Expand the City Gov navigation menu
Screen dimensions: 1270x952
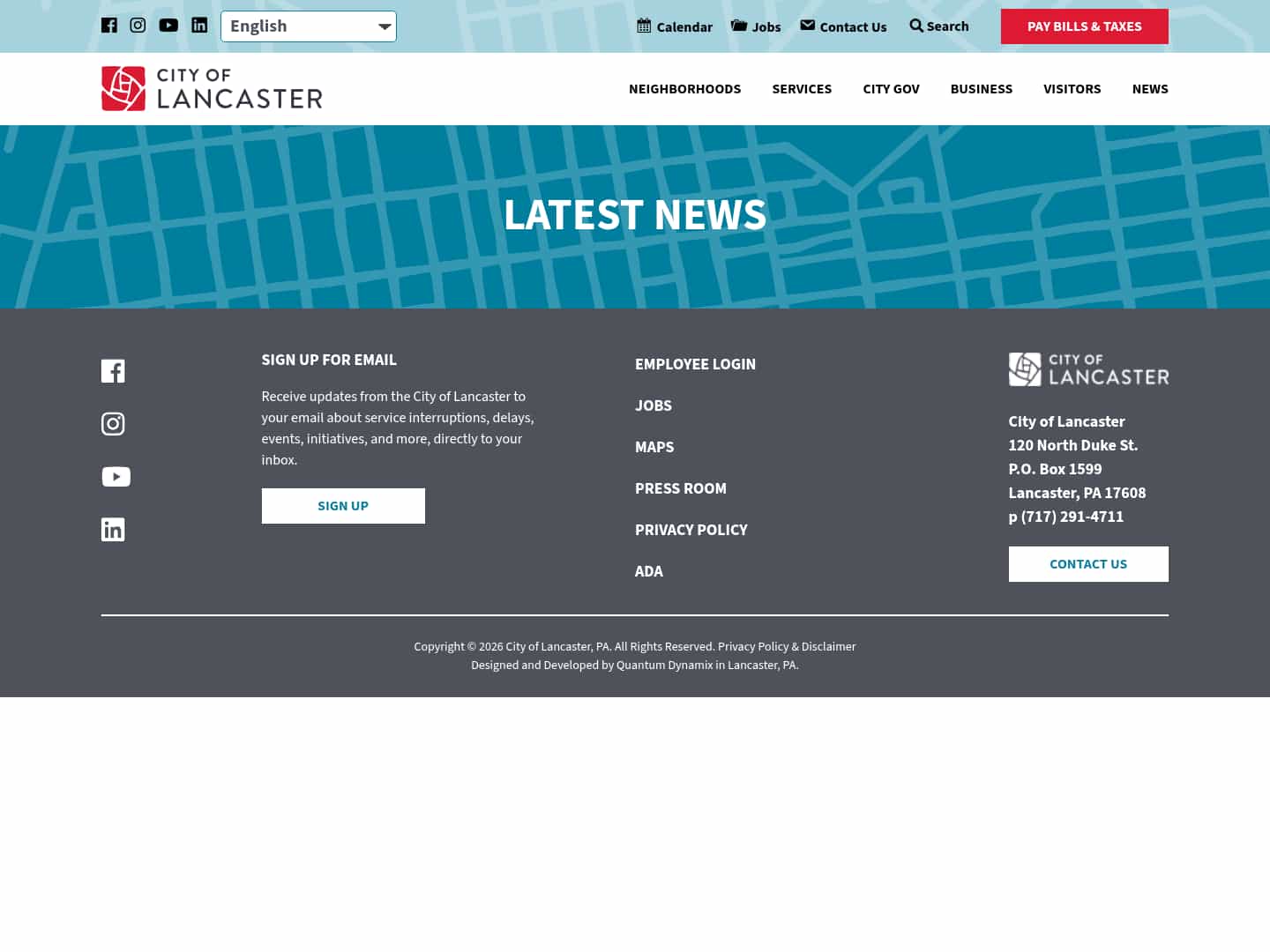click(x=891, y=88)
